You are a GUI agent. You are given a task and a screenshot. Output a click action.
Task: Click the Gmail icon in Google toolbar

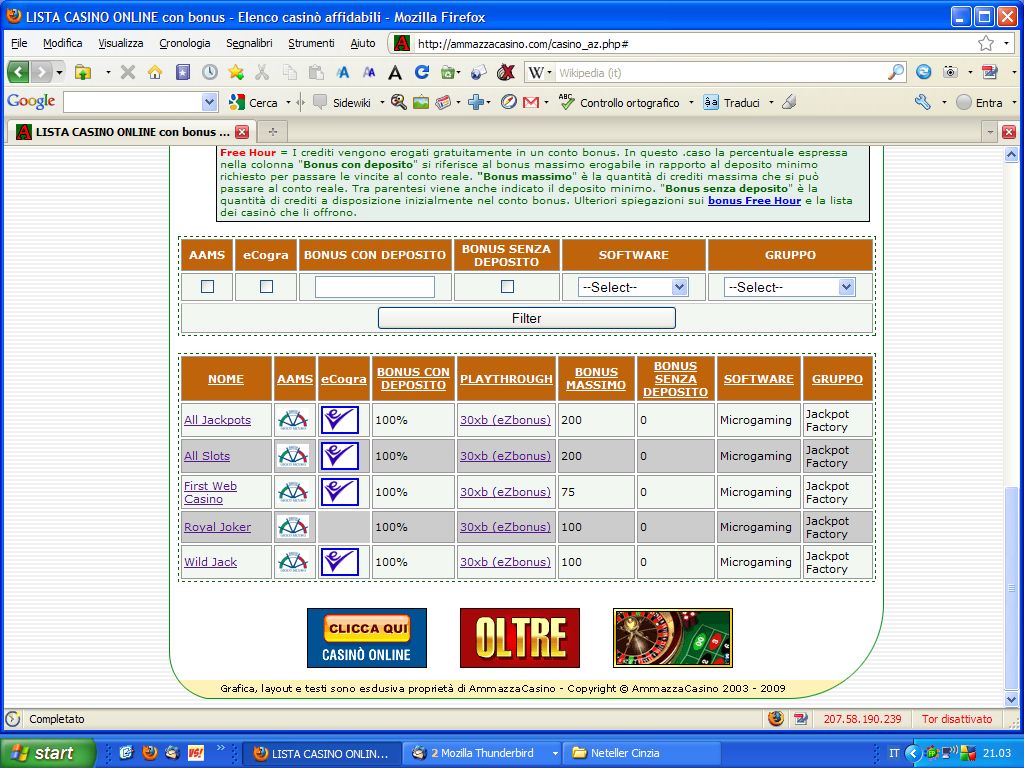pyautogui.click(x=531, y=102)
